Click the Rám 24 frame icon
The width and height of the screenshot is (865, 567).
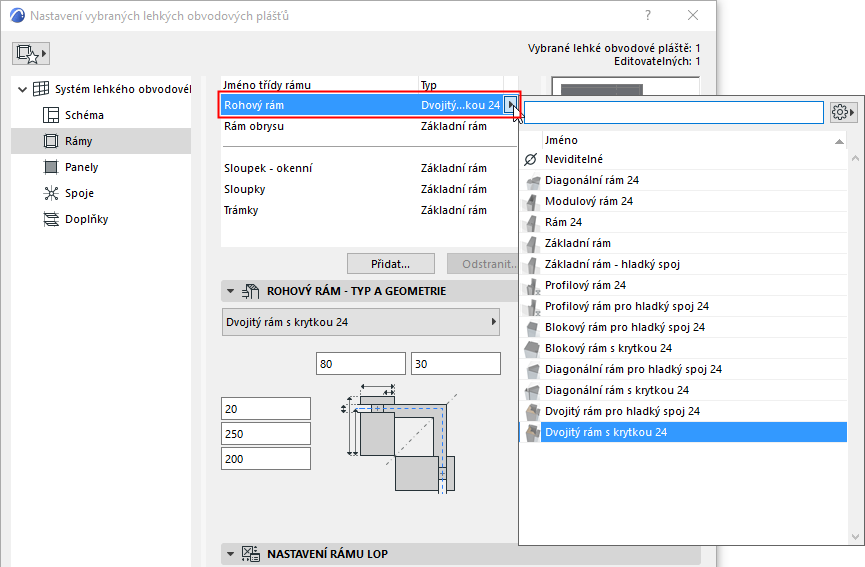pyautogui.click(x=532, y=222)
